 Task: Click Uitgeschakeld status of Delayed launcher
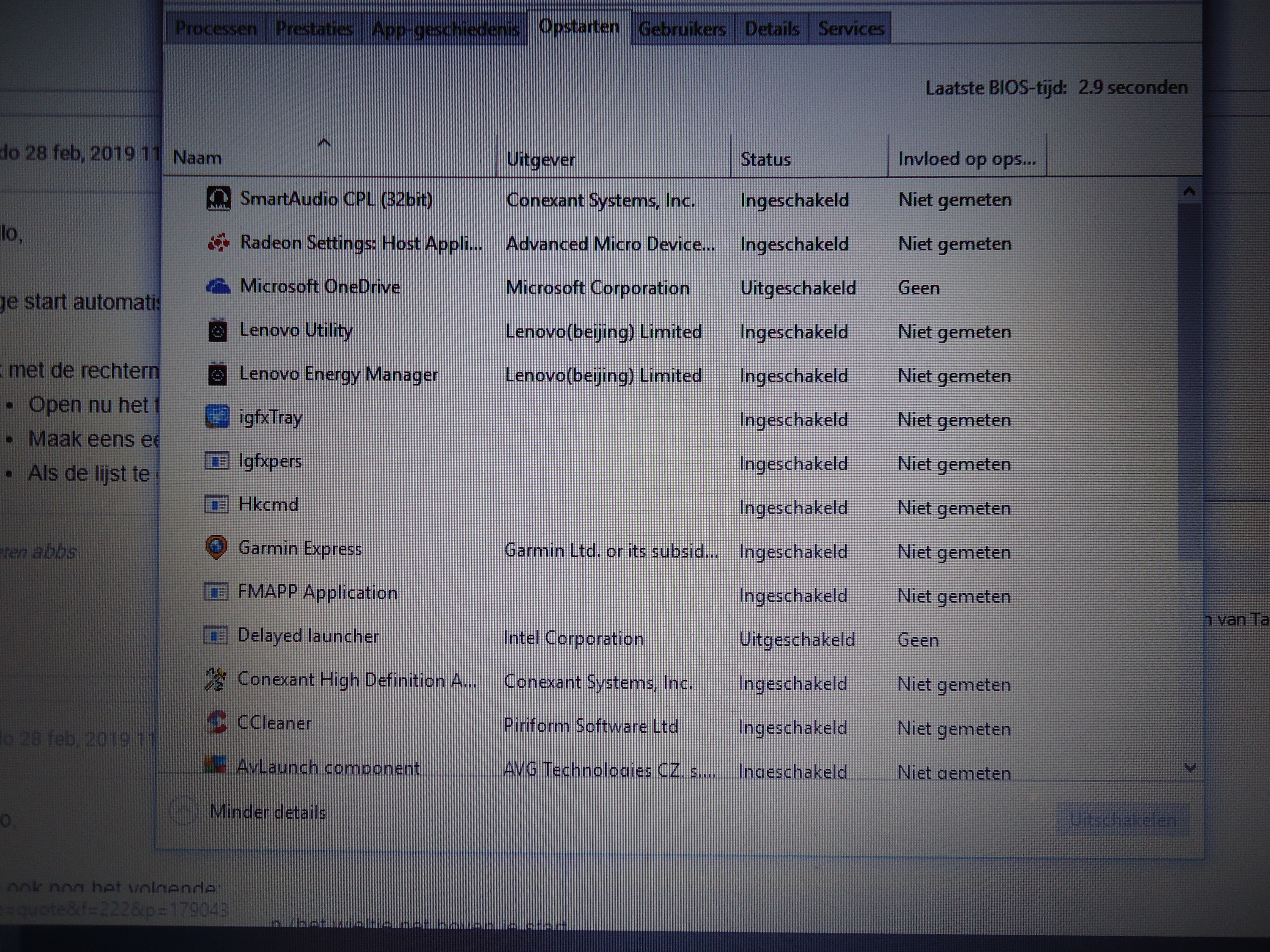point(797,639)
